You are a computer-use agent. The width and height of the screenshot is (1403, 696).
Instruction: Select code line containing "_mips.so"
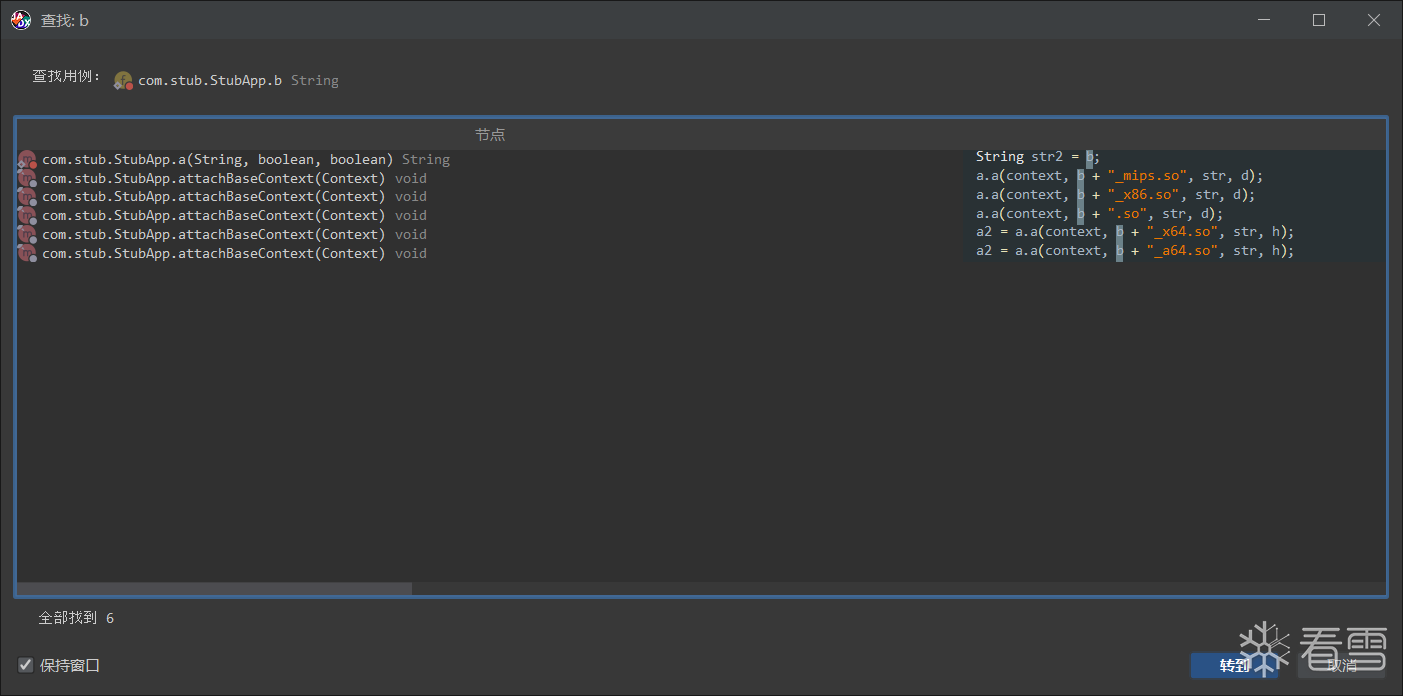click(1119, 176)
